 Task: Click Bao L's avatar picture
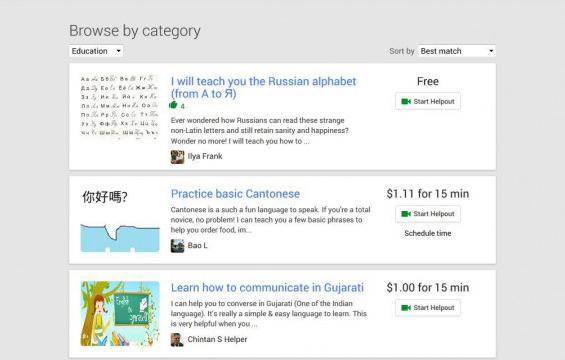[177, 246]
